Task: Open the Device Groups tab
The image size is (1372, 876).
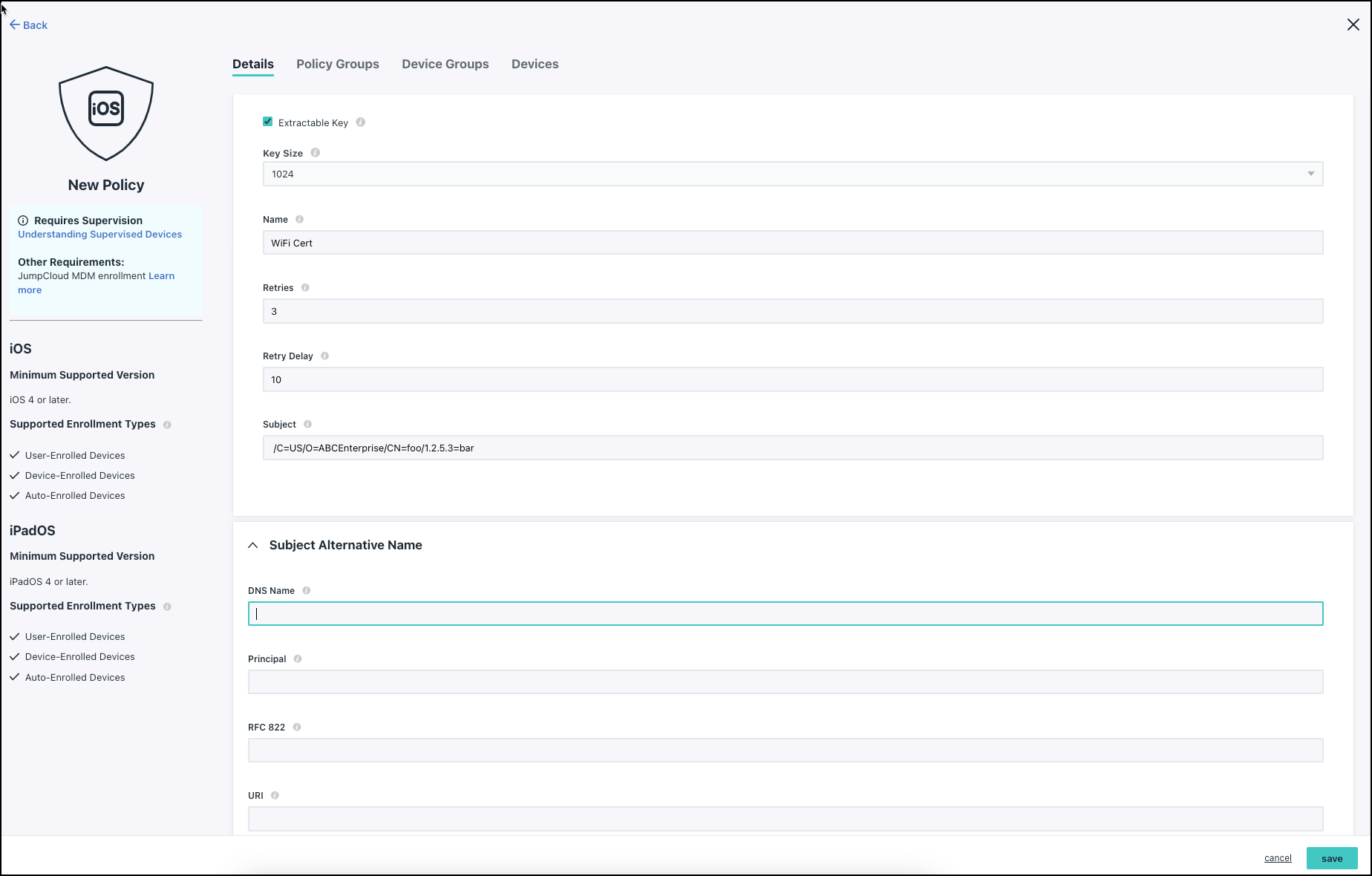Action: pos(445,65)
